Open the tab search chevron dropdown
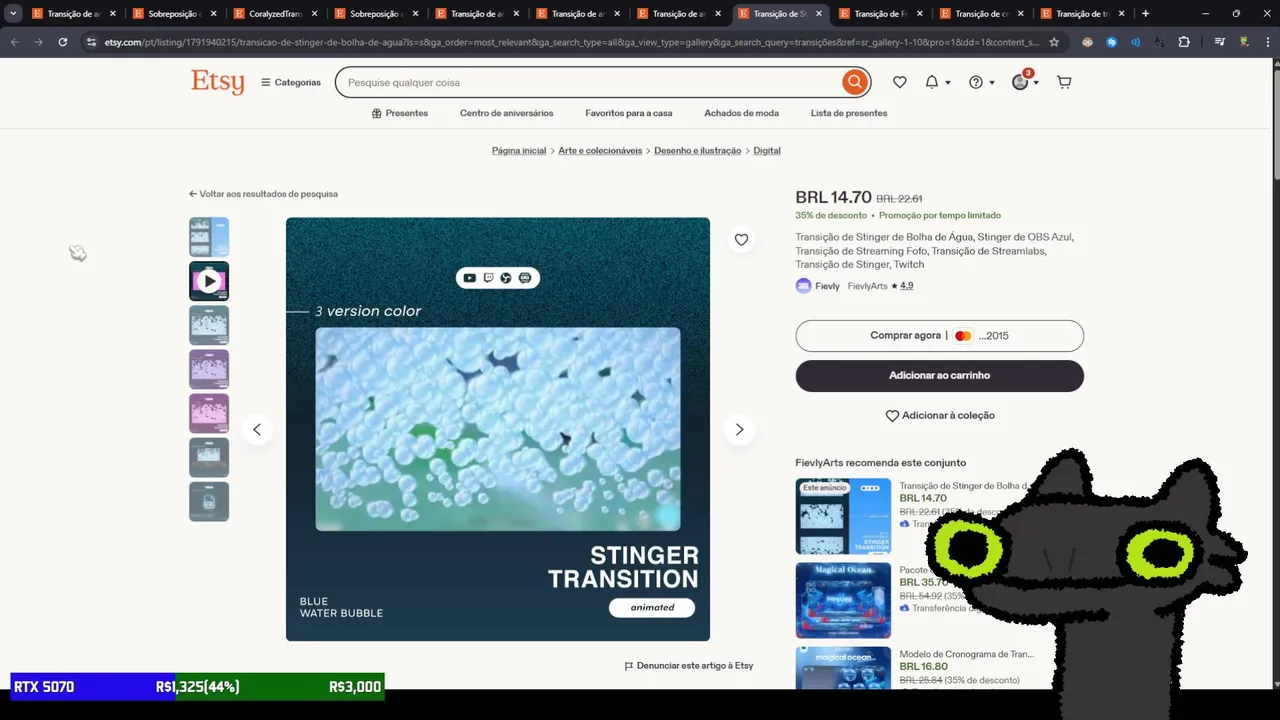This screenshot has height=720, width=1280. coord(13,14)
